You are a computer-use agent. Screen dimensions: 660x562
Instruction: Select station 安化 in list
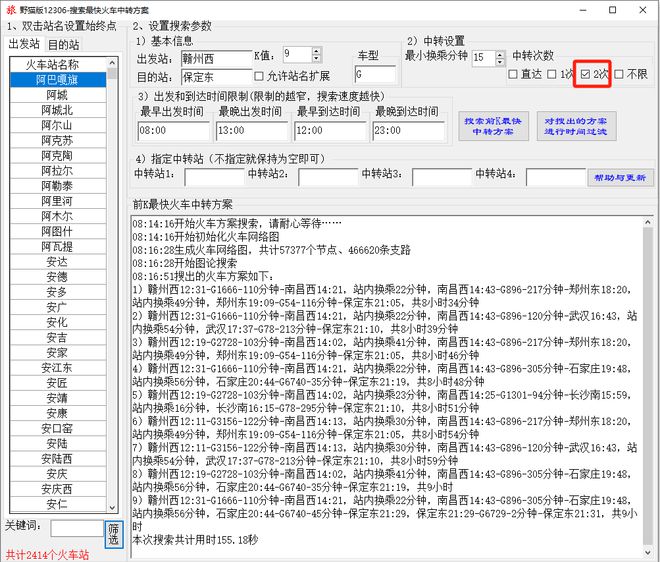[x=57, y=322]
